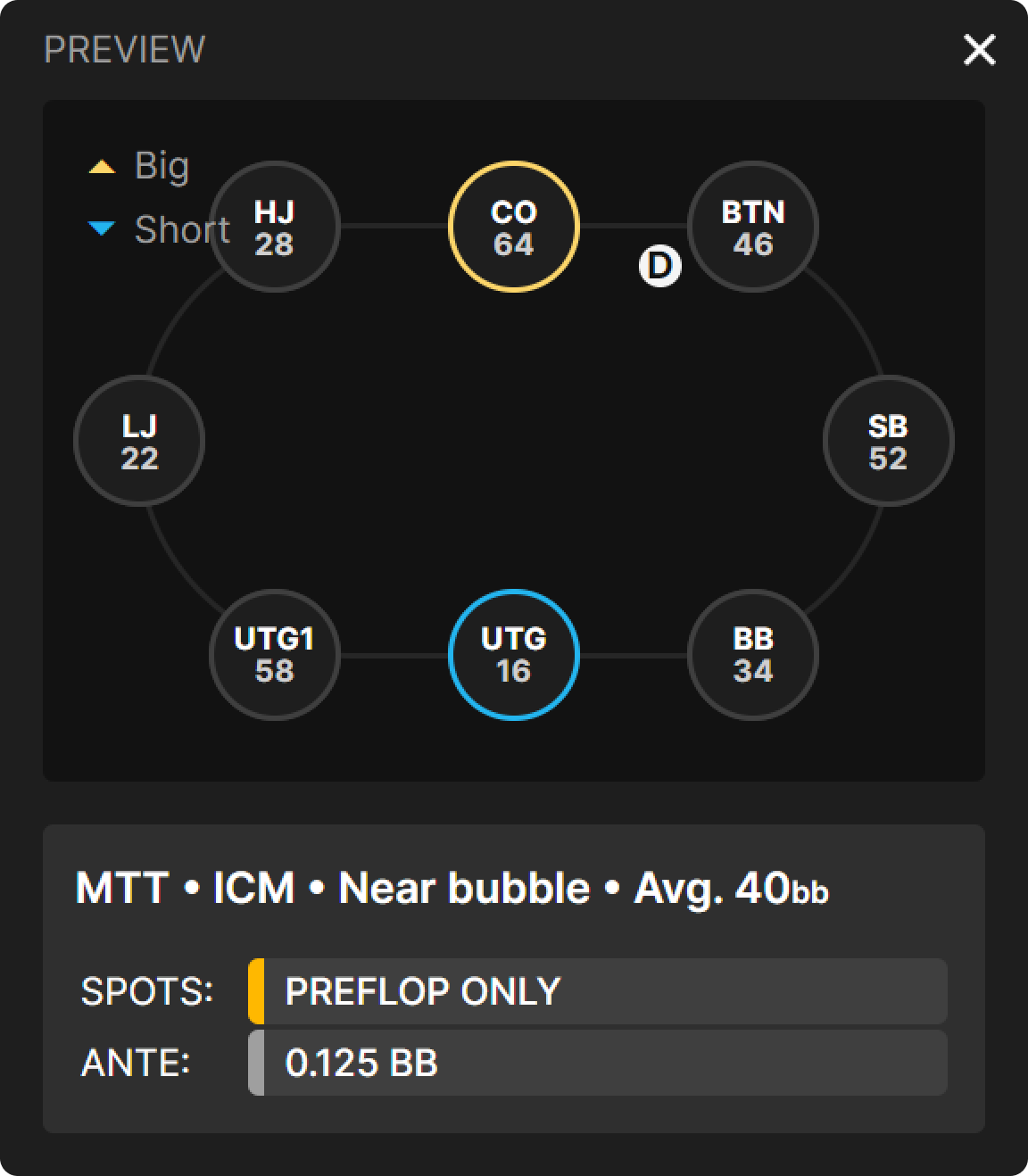Click the 0.125 BB ante field
The width and height of the screenshot is (1028, 1176).
pyautogui.click(x=605, y=1063)
